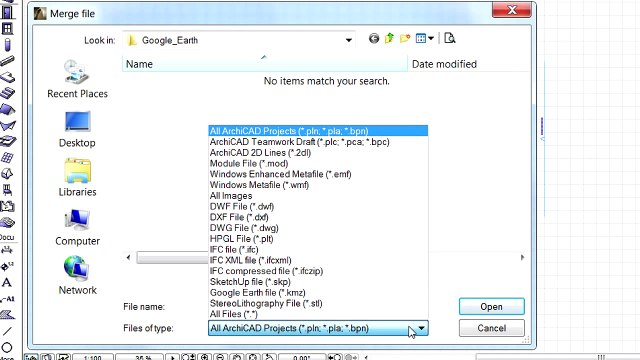
Task: Select the Level Dimension tool in toolbox
Action: (x=7, y=267)
